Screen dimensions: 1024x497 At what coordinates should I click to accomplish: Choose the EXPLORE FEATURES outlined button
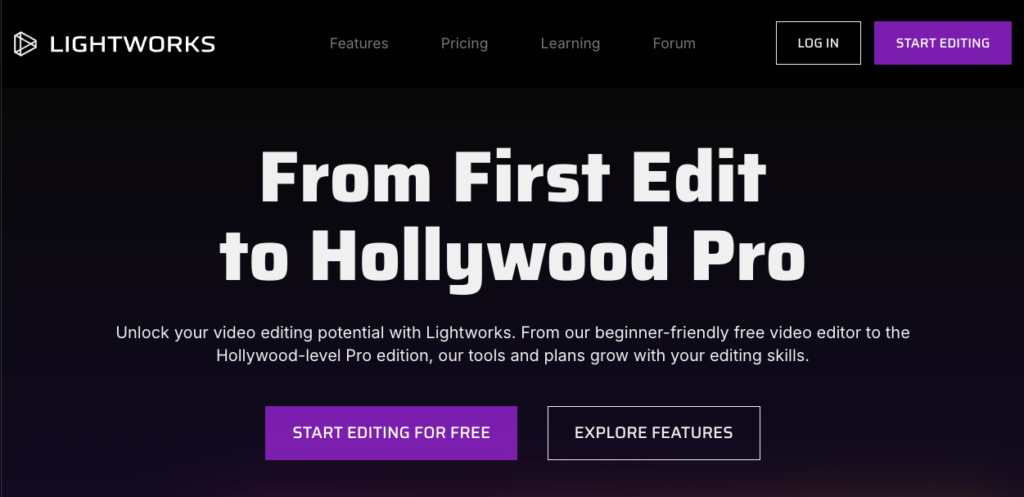pyautogui.click(x=654, y=433)
